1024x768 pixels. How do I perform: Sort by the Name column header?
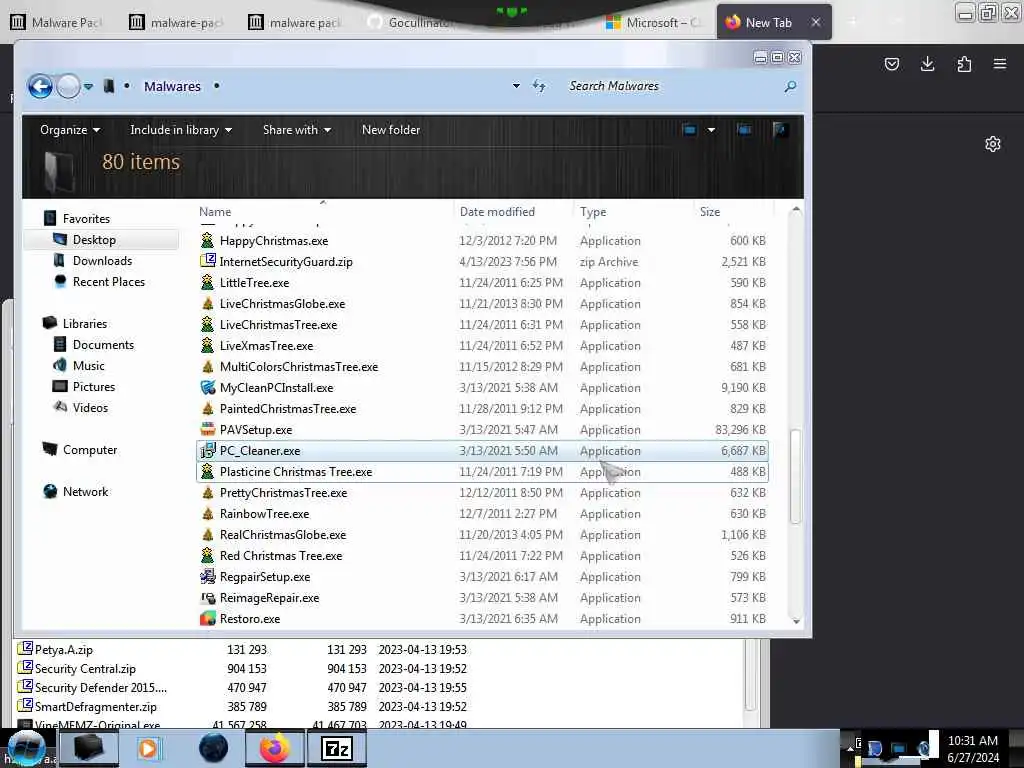(215, 212)
